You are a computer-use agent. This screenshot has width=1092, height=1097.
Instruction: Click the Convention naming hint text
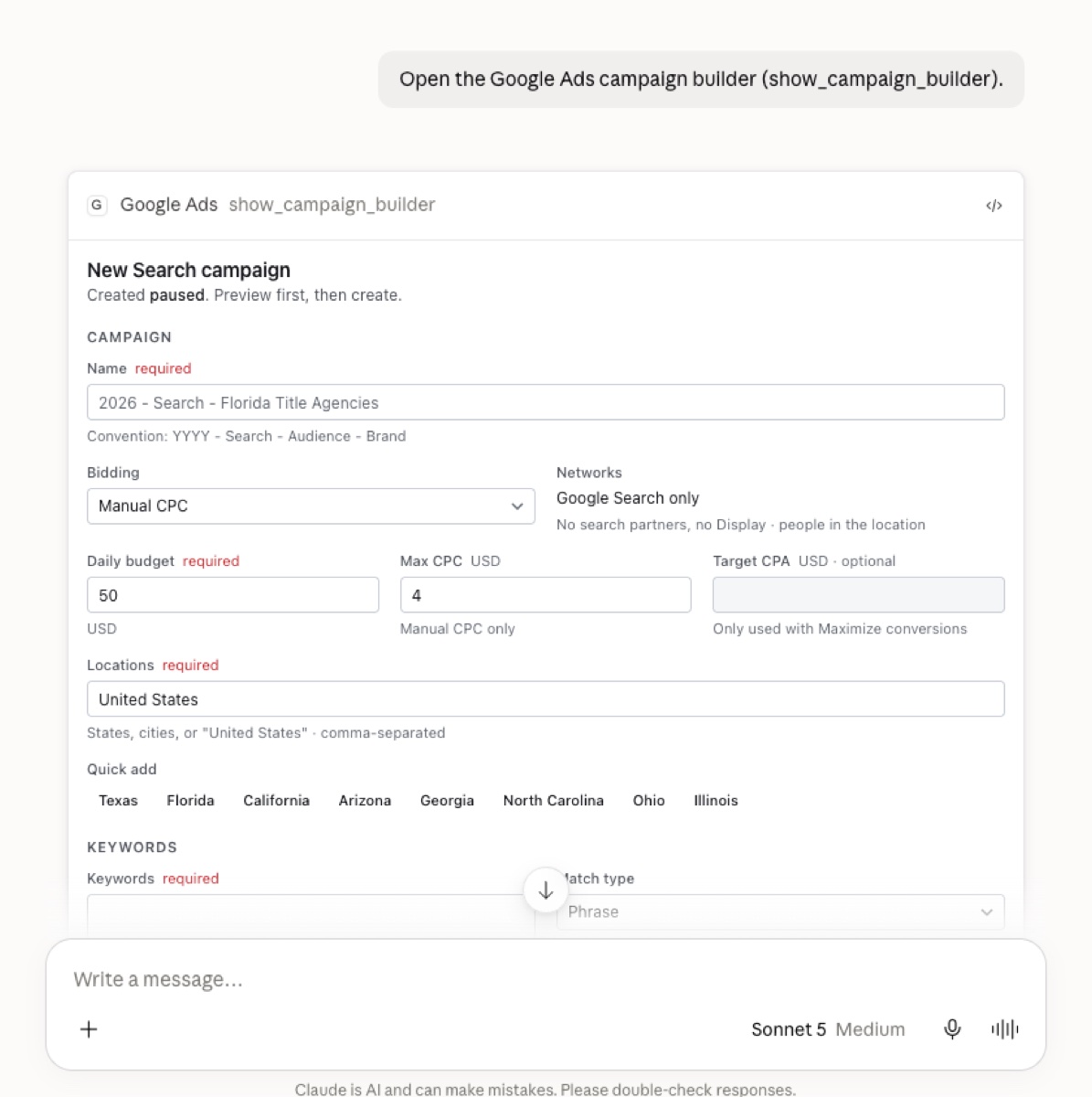(246, 437)
